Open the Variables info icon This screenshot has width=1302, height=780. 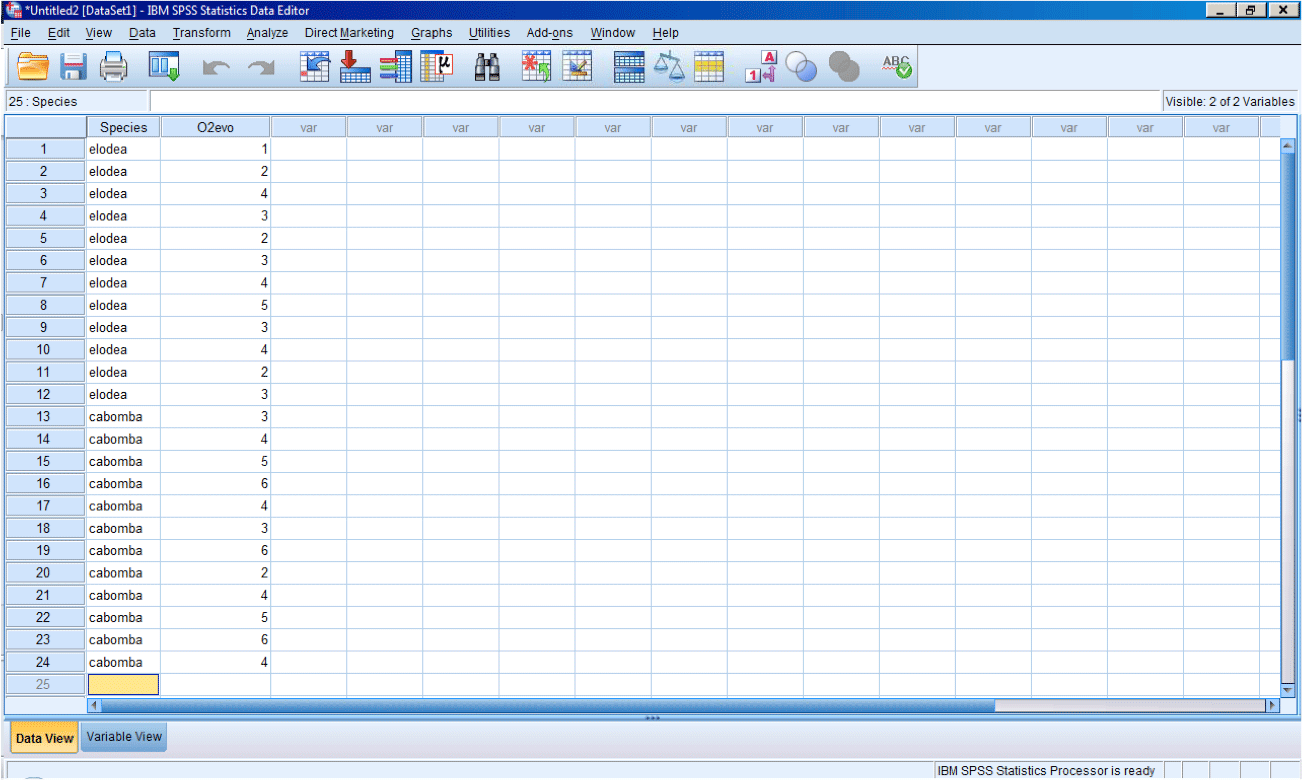pyautogui.click(x=396, y=67)
